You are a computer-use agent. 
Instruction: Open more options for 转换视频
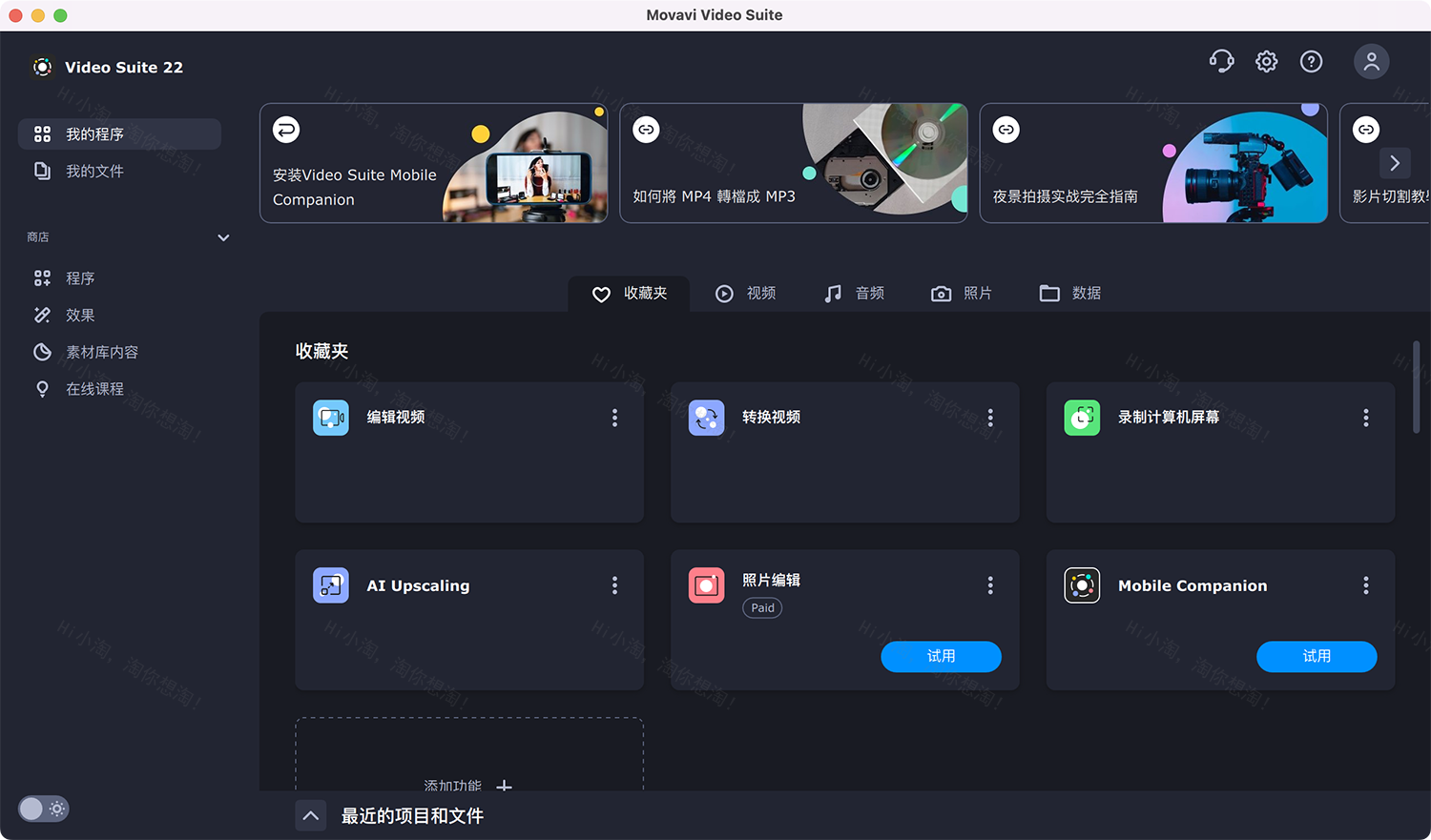coord(990,418)
